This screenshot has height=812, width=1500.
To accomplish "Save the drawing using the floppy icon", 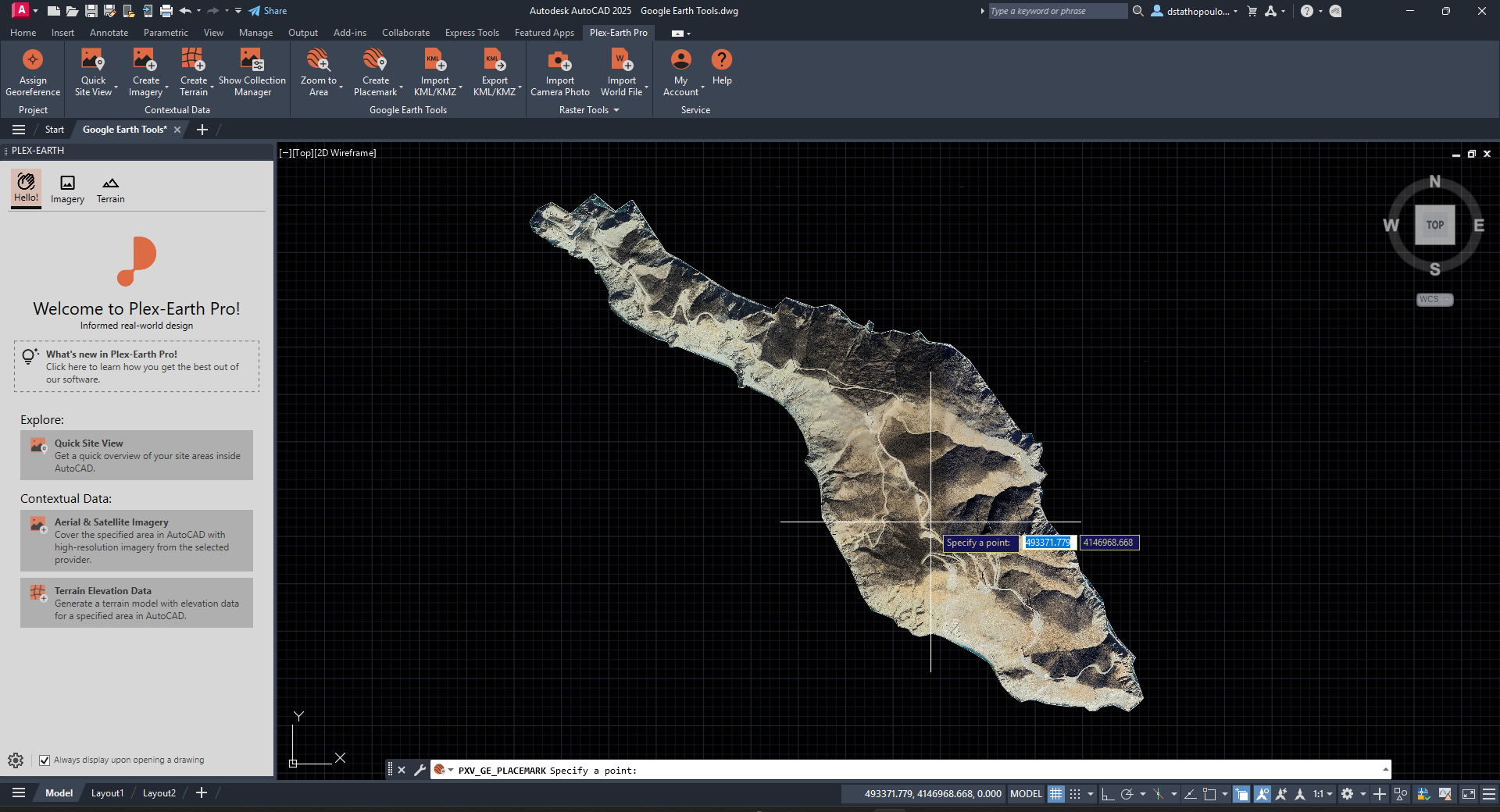I will [x=91, y=11].
